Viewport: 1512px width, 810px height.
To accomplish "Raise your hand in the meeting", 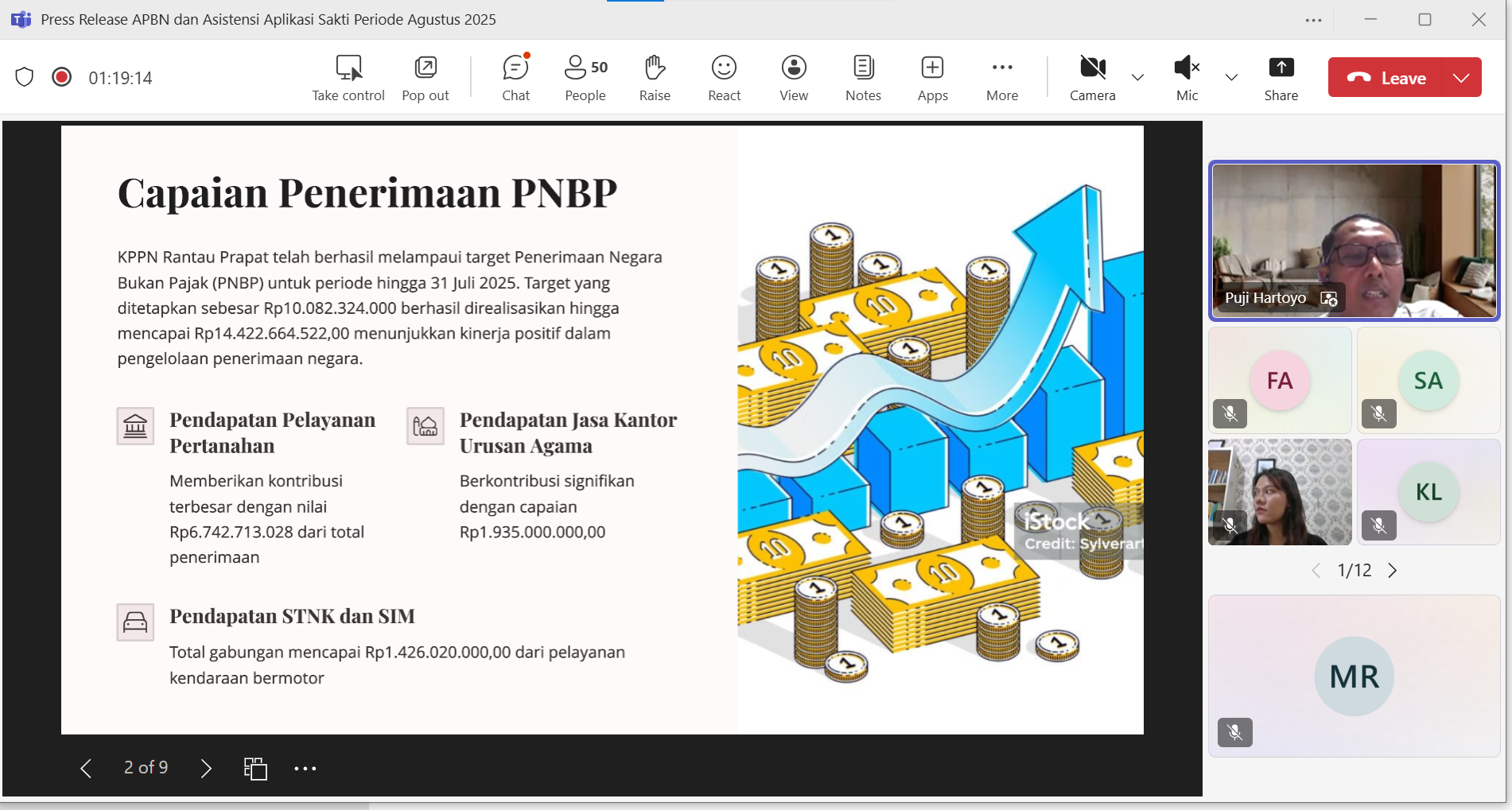I will tap(655, 78).
